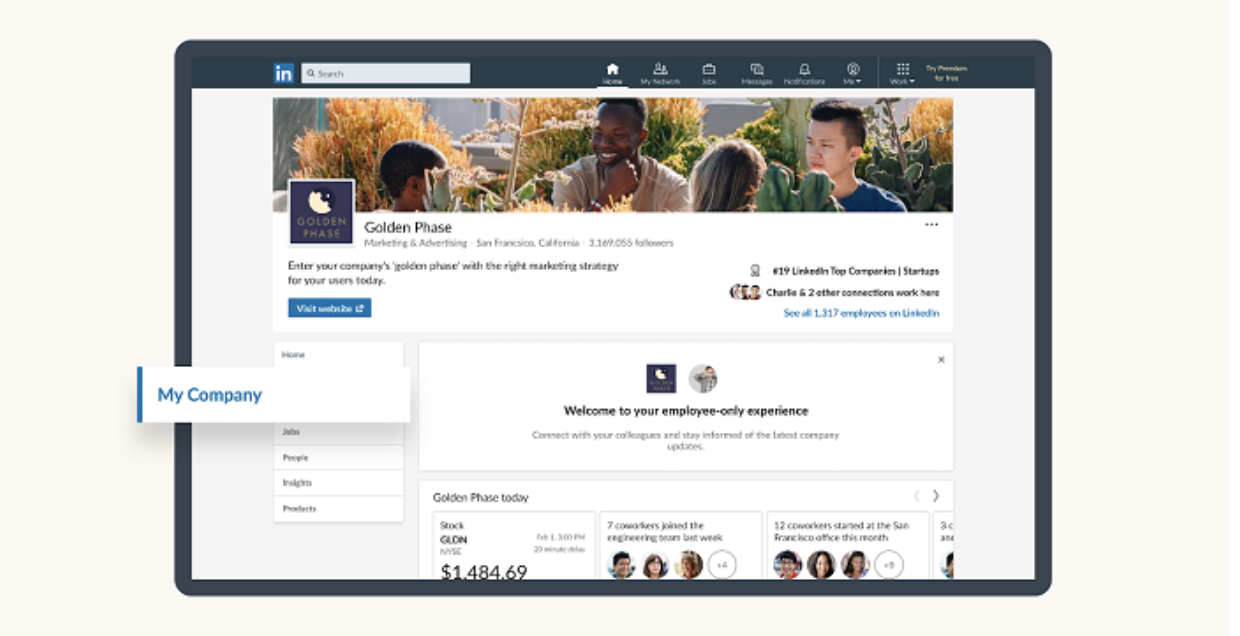Open My Network in the top bar
The image size is (1240, 636).
coord(660,74)
